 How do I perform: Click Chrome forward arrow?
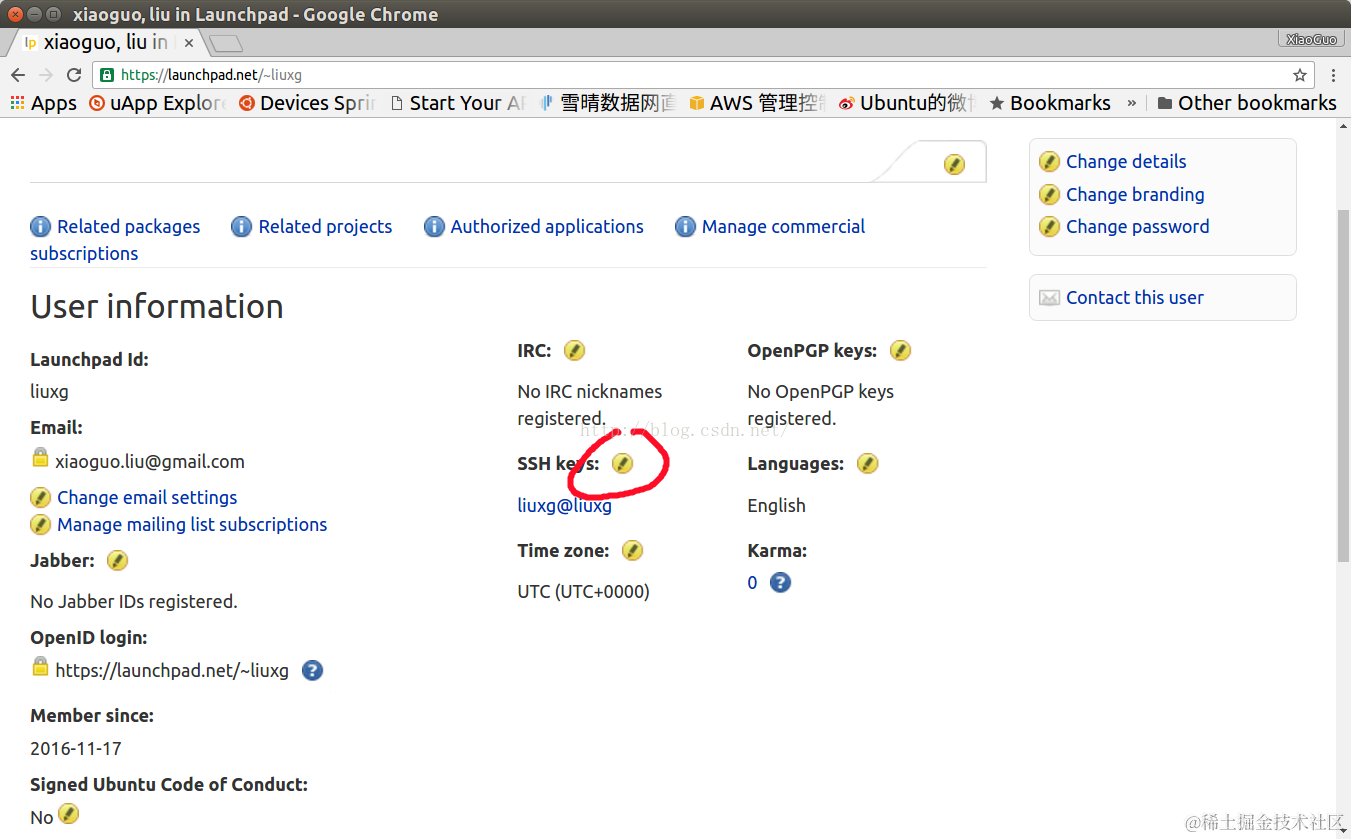46,75
